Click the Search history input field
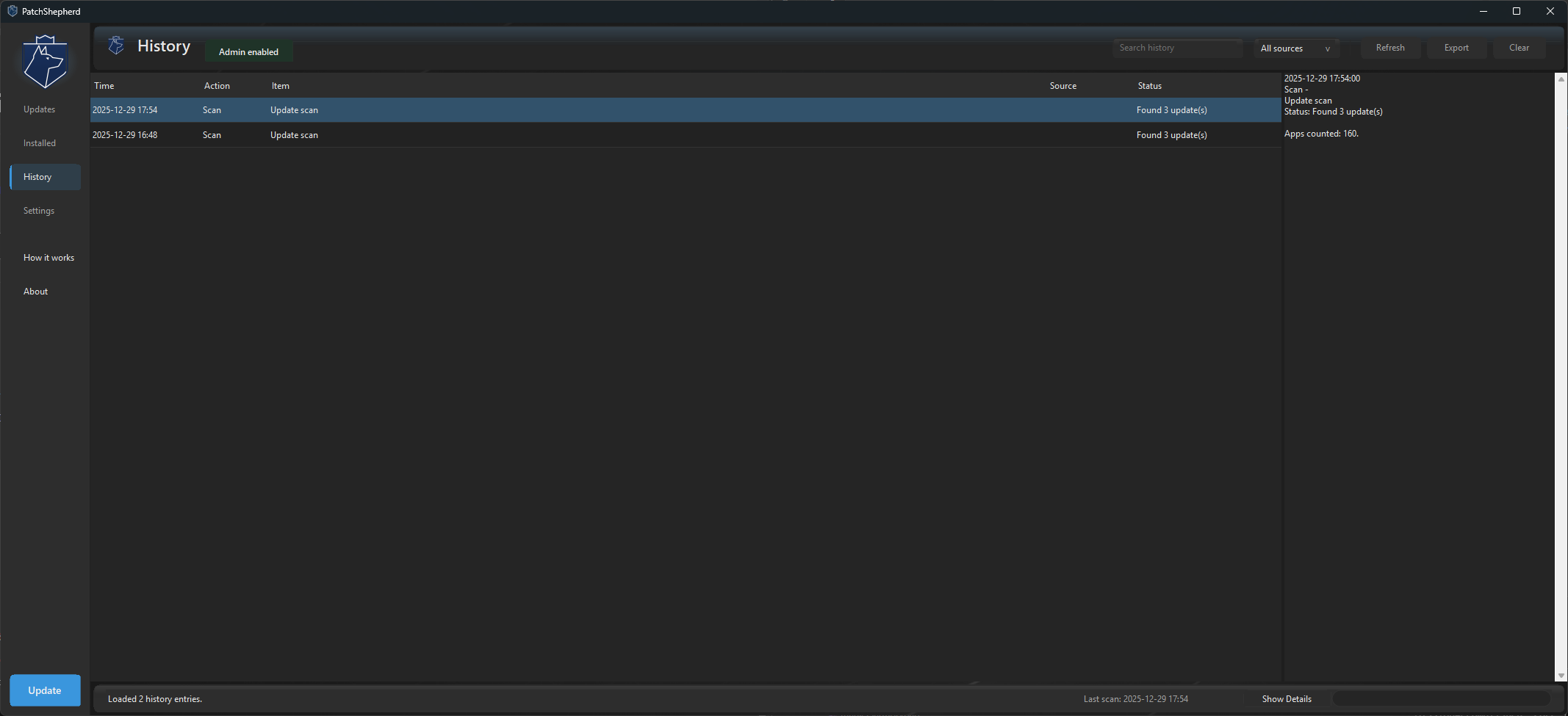The height and width of the screenshot is (716, 1568). click(x=1177, y=47)
